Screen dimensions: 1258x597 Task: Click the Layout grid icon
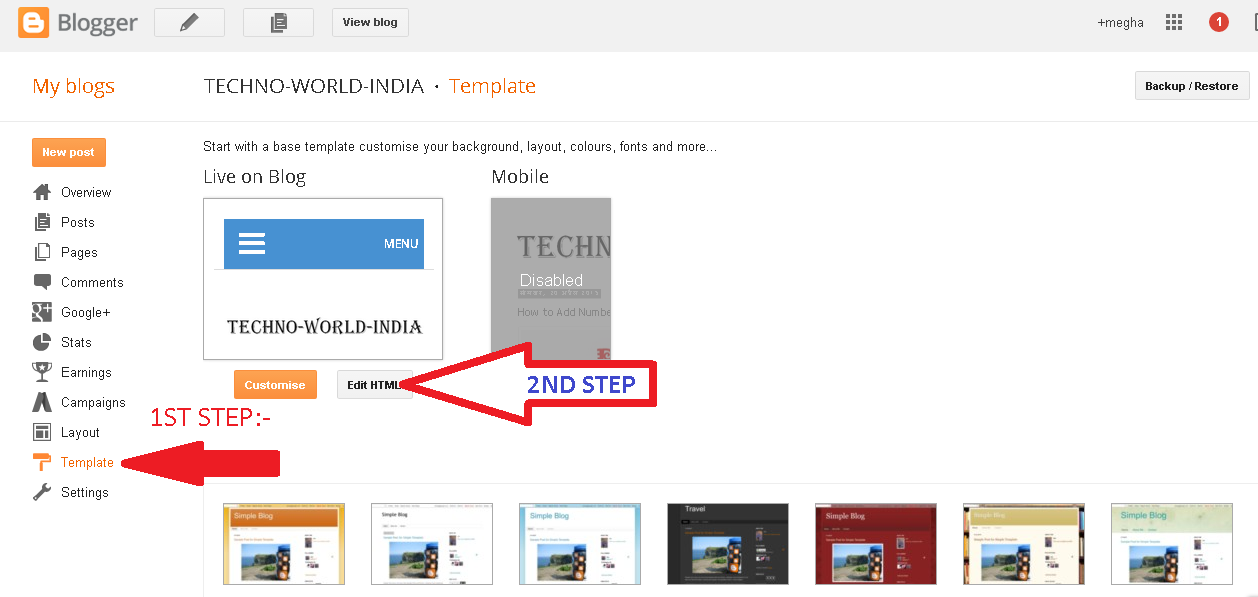coord(42,432)
